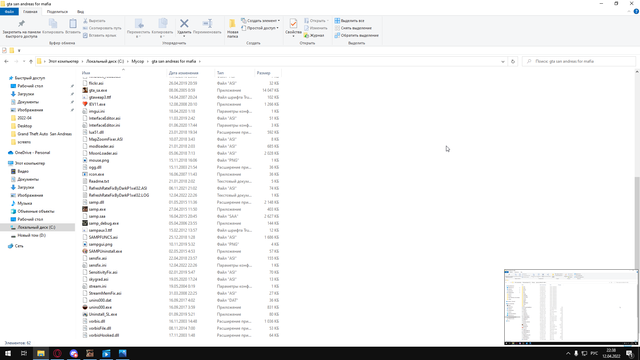The image size is (640, 360).
Task: Select the gta_sa.exe file
Action: 98,90
